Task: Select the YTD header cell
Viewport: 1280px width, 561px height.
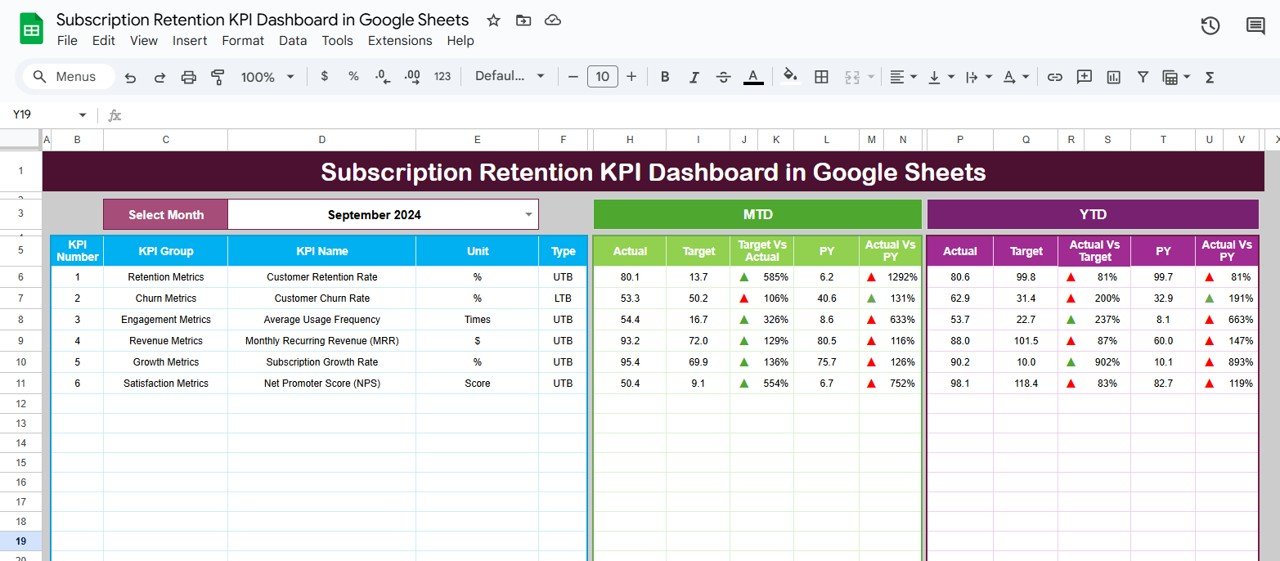Action: click(x=1092, y=214)
